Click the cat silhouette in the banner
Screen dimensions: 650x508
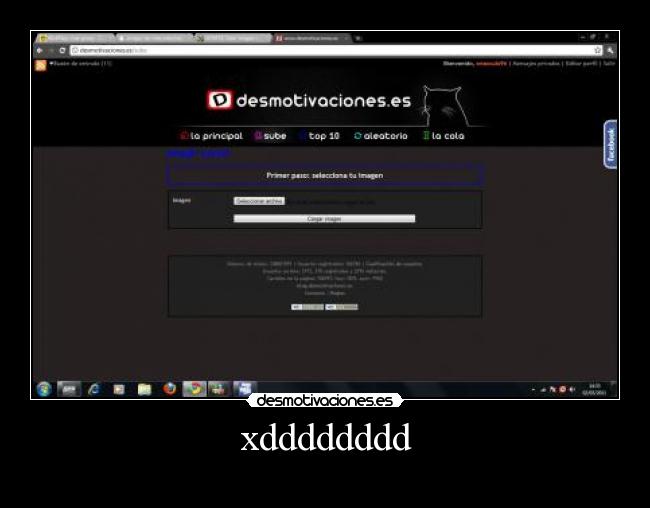(x=447, y=106)
